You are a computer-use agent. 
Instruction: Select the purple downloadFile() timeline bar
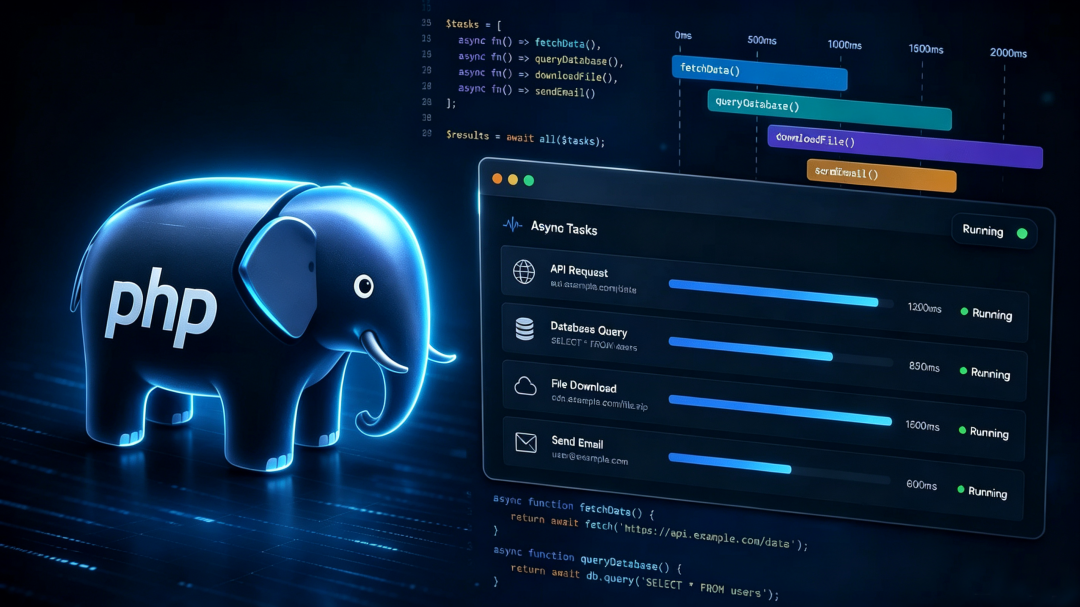[x=905, y=147]
